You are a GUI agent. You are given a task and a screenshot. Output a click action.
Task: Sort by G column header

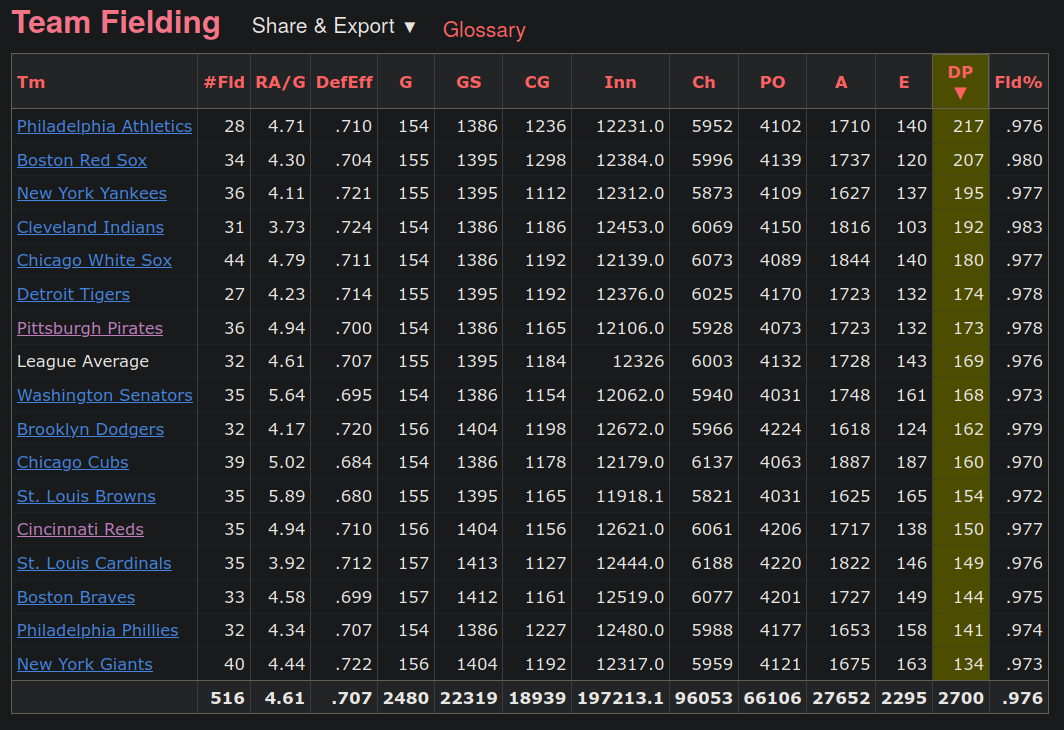tap(406, 82)
